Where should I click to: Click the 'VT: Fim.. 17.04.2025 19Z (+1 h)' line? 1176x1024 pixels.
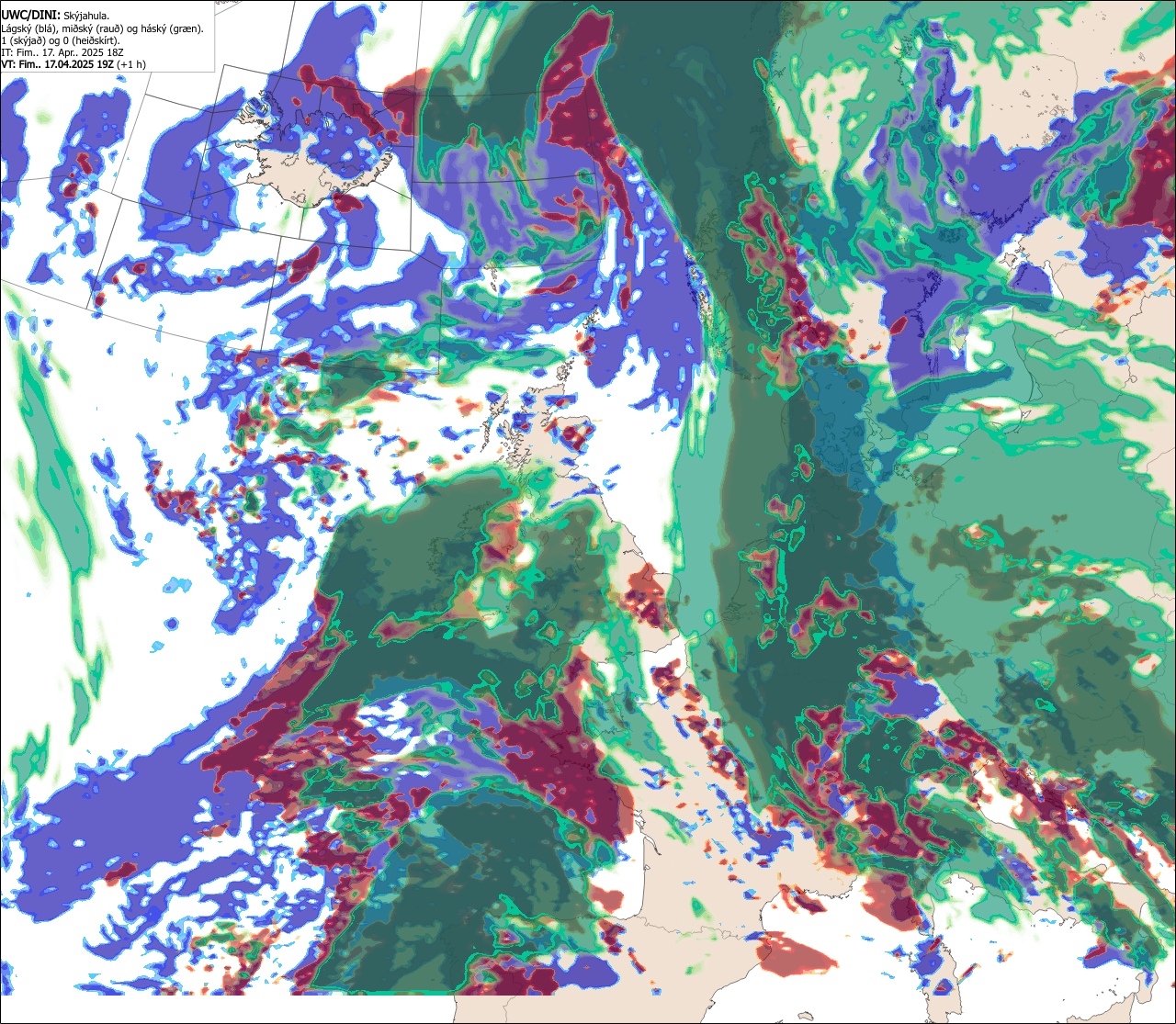tap(73, 64)
